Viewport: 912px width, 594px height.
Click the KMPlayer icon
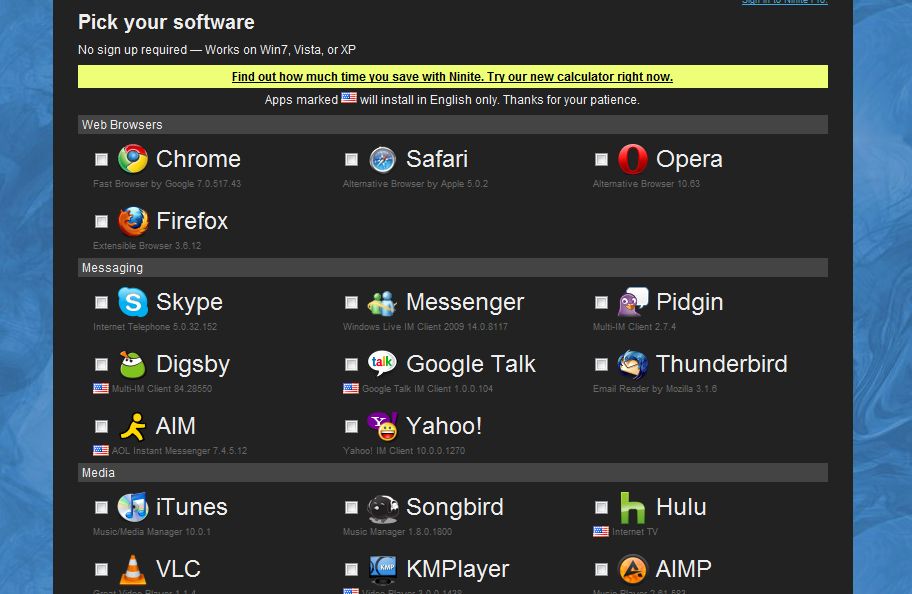tap(383, 570)
